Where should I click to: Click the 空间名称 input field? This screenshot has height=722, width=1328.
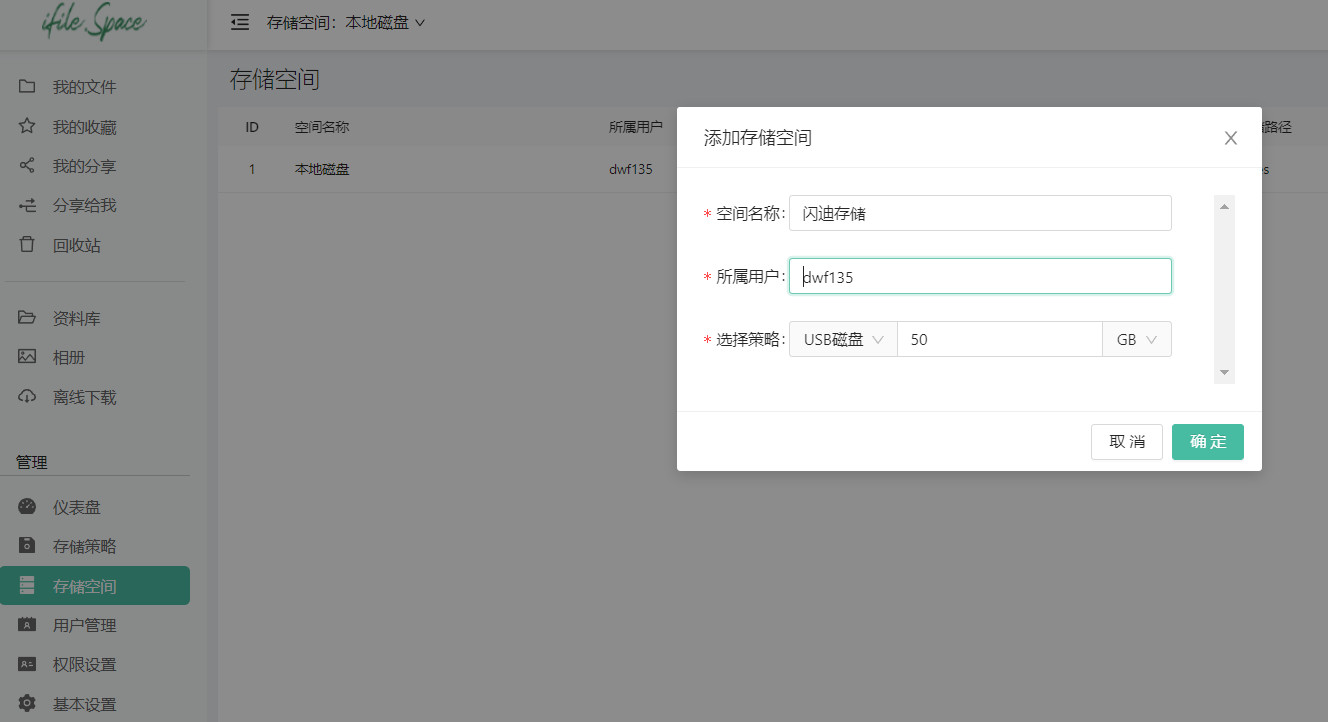[x=980, y=213]
